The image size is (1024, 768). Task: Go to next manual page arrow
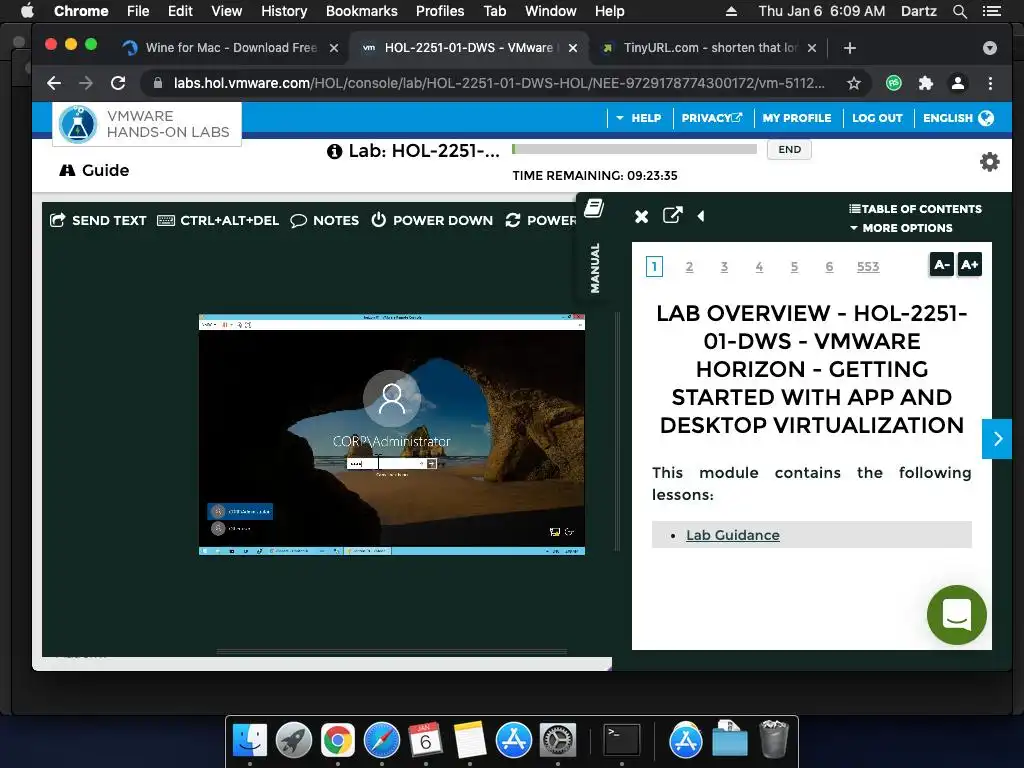(997, 439)
